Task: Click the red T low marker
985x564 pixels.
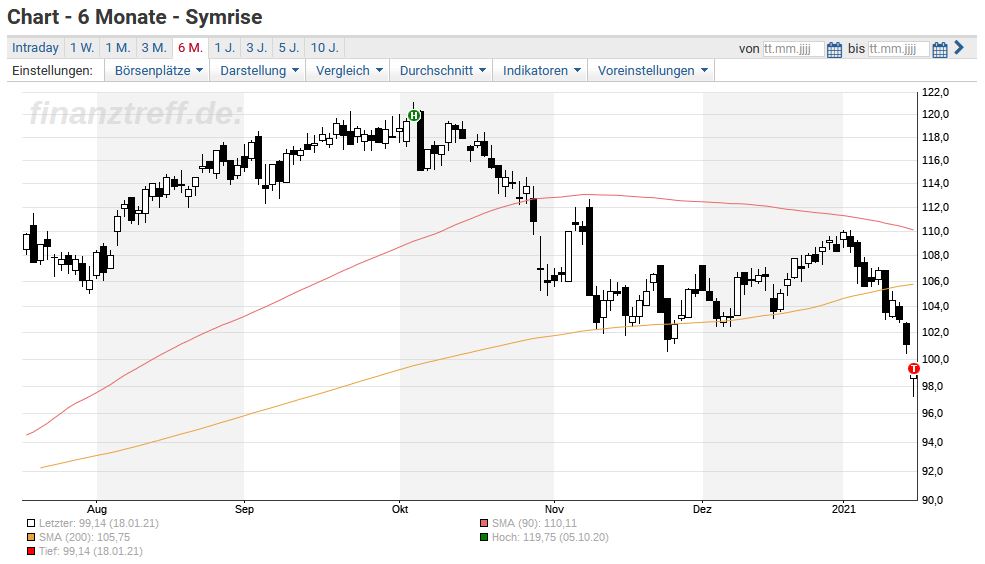Action: point(913,369)
